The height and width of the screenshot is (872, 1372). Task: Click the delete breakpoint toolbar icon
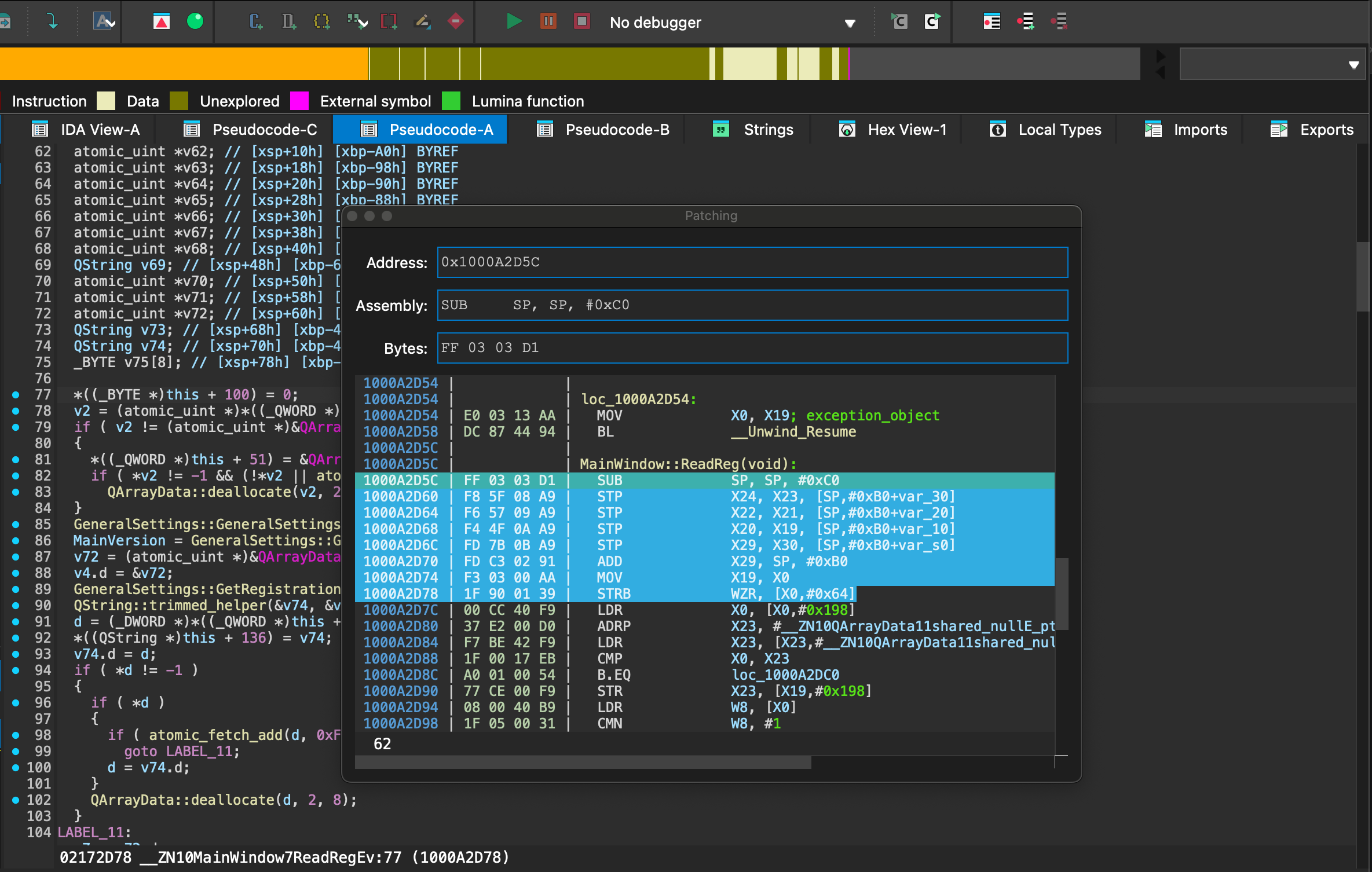[x=1059, y=22]
